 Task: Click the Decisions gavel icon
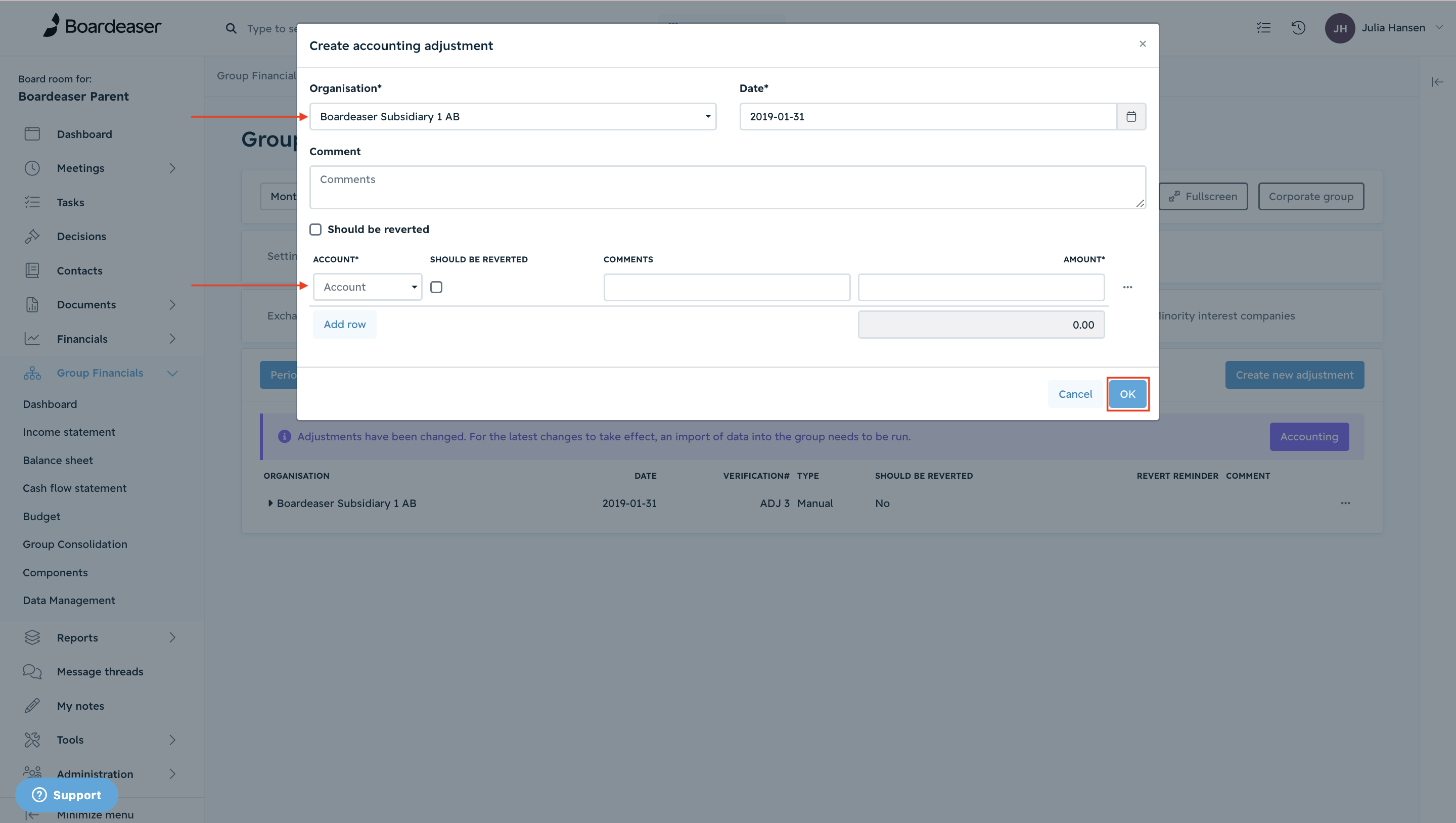(32, 236)
